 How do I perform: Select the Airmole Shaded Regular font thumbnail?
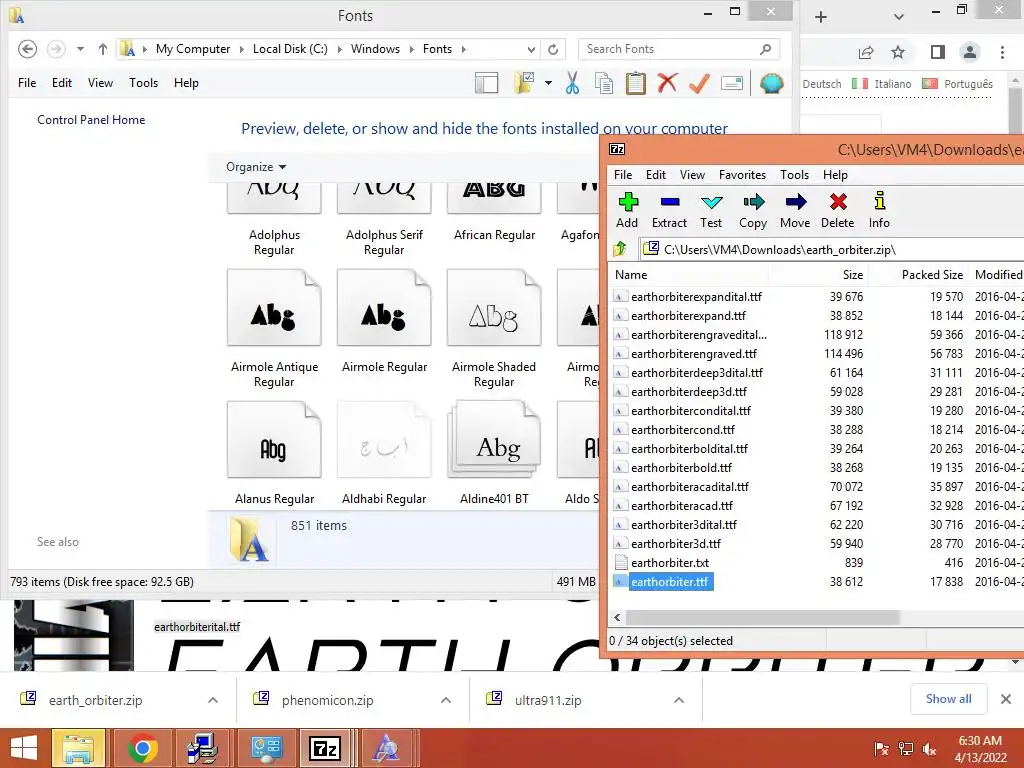tap(494, 308)
